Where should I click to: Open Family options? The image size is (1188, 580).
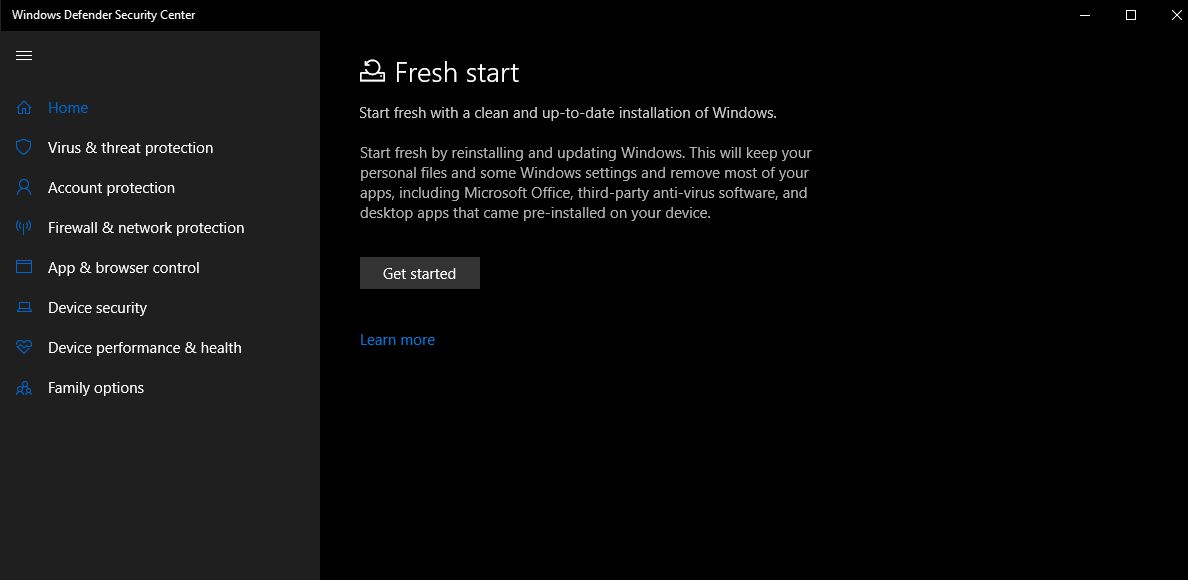[x=95, y=388]
